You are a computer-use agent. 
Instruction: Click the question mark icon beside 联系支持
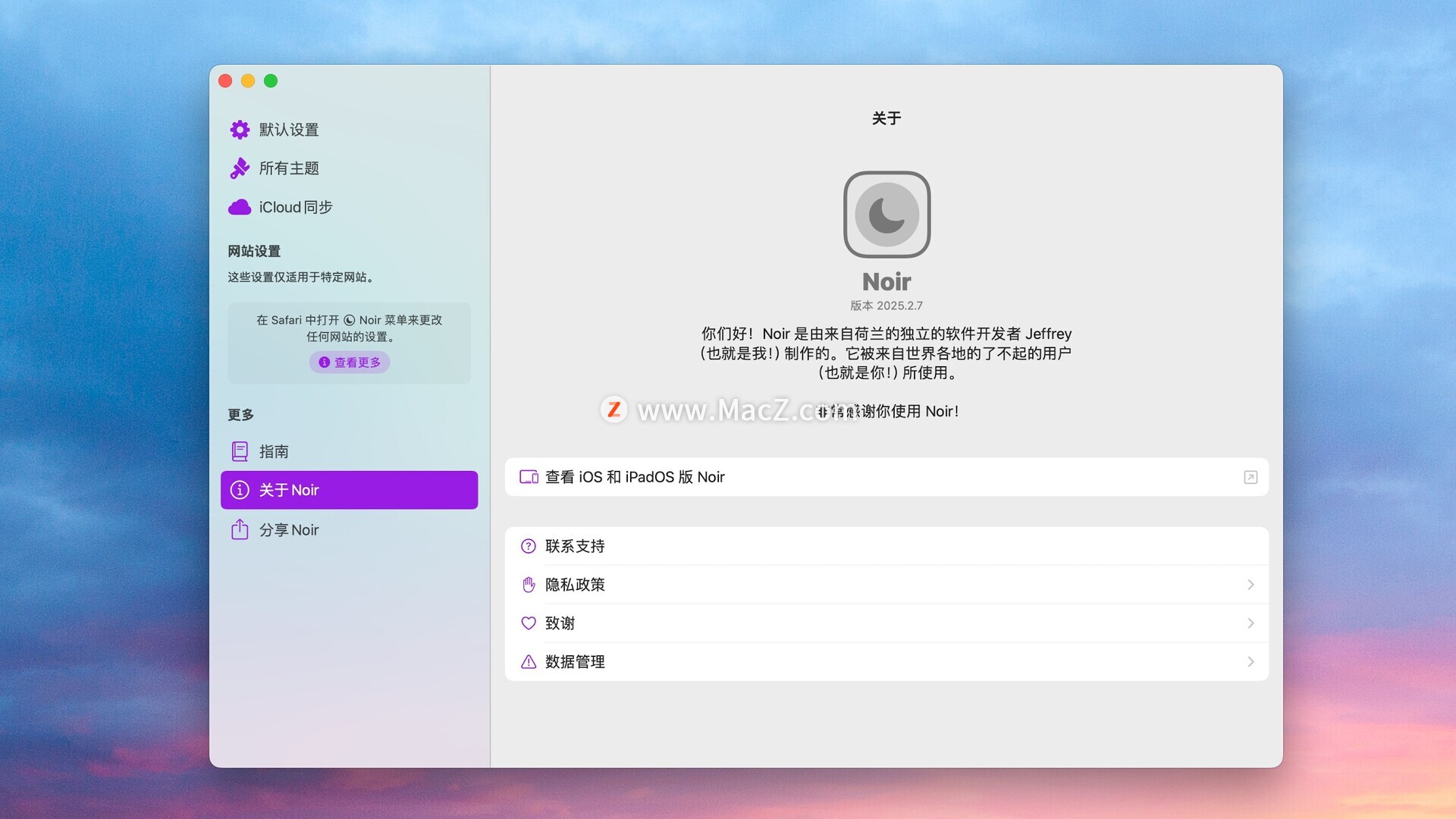tap(529, 546)
